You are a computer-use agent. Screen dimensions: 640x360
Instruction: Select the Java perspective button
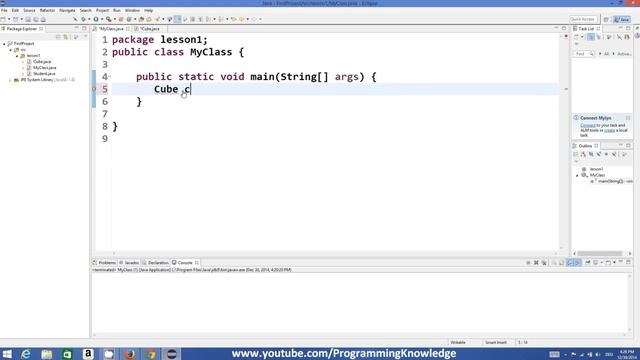click(x=622, y=20)
